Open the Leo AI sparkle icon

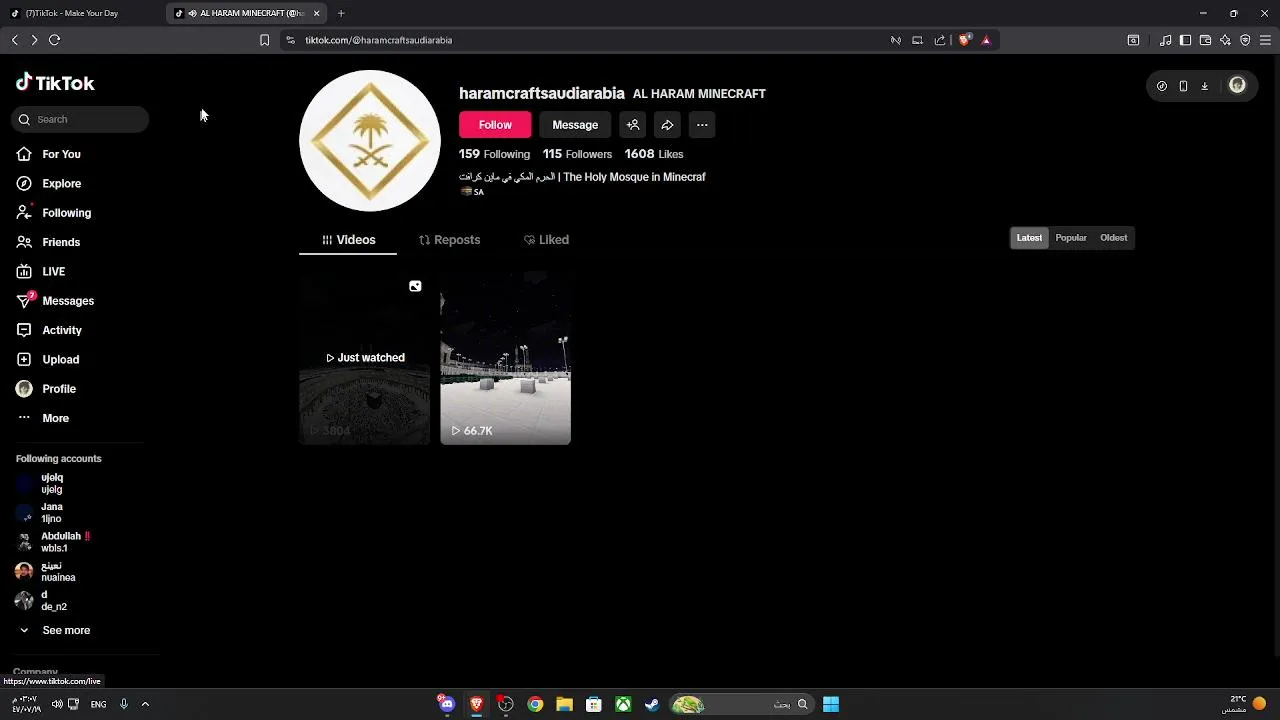click(1225, 40)
